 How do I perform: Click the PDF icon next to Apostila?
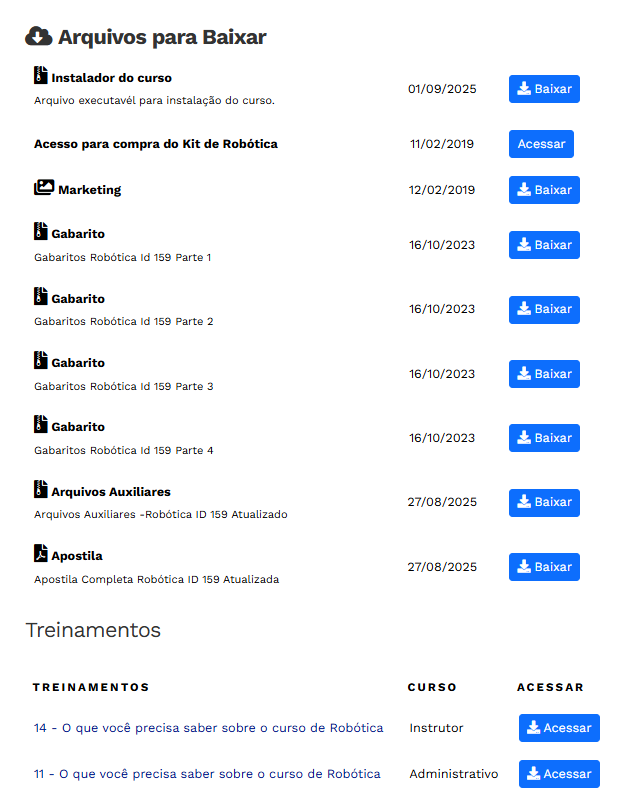(40, 553)
